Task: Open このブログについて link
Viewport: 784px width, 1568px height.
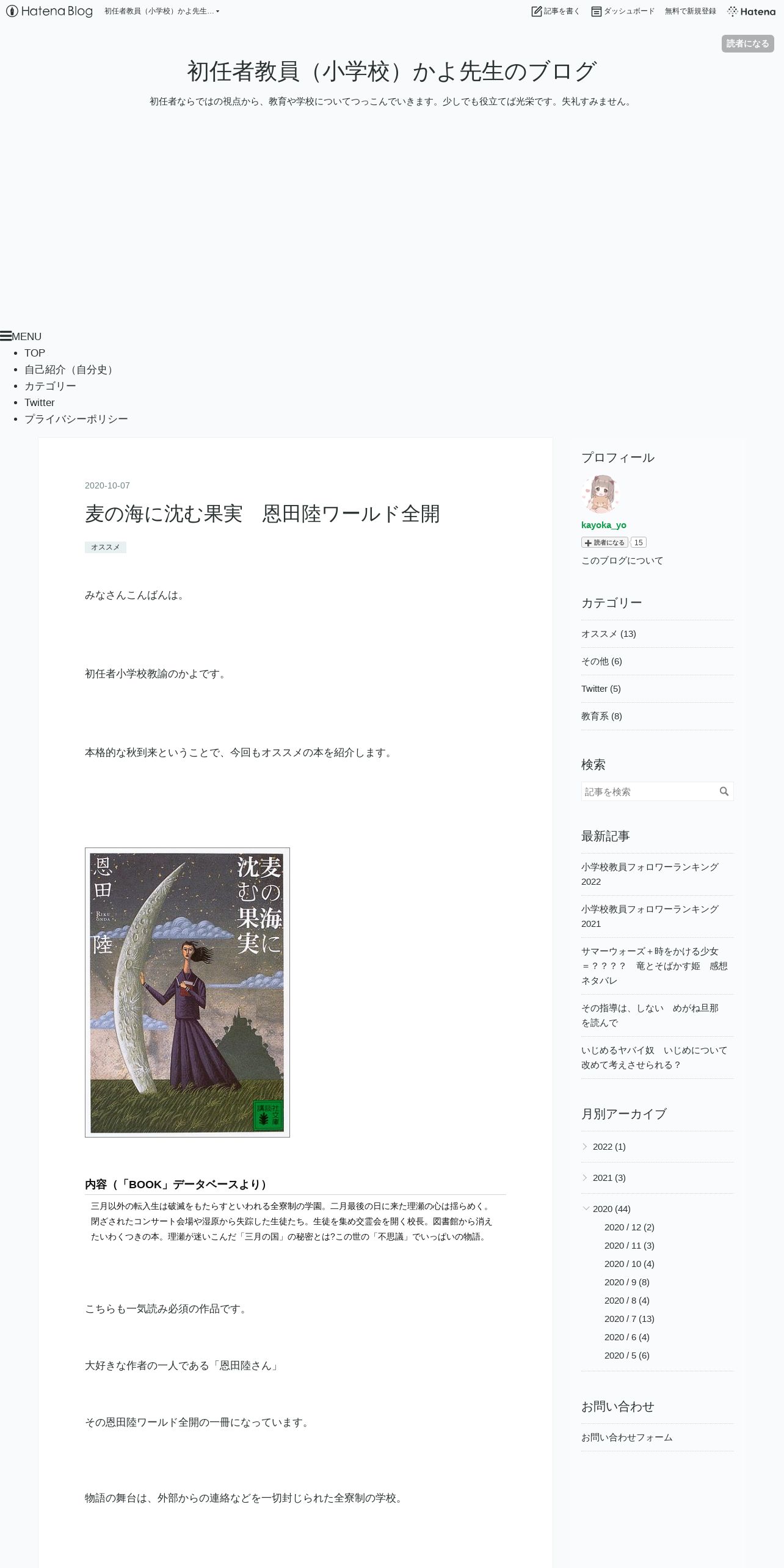Action: pyautogui.click(x=622, y=561)
